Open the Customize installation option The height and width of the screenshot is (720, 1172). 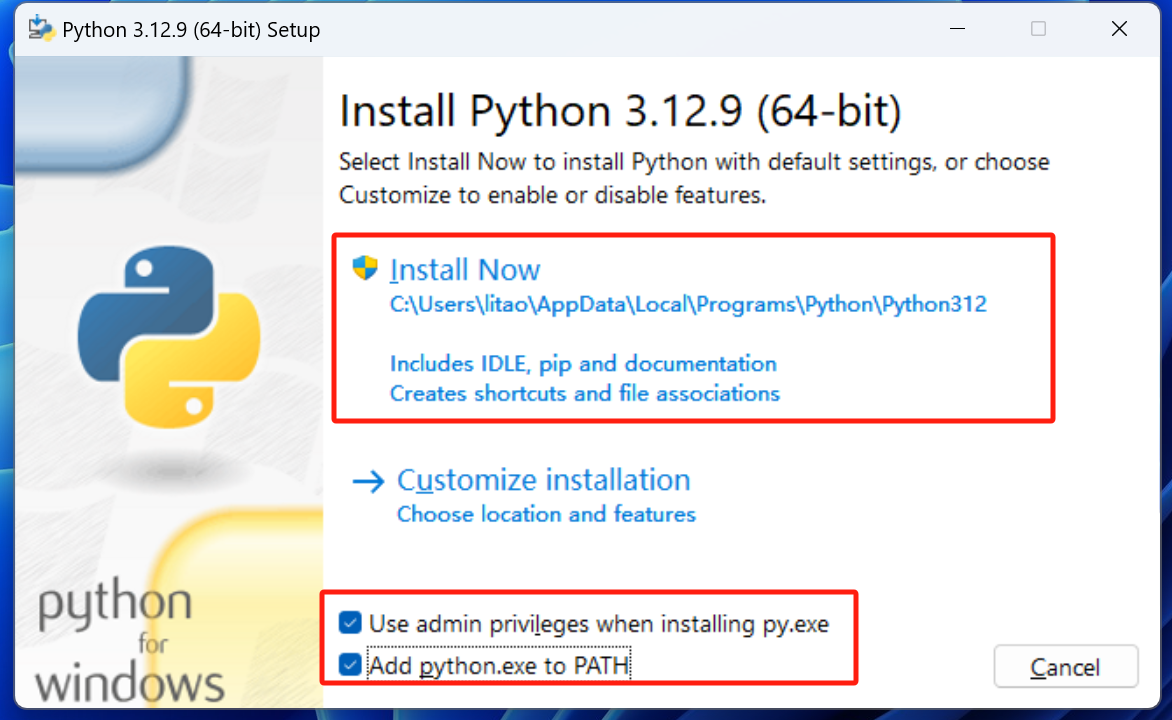pos(543,480)
